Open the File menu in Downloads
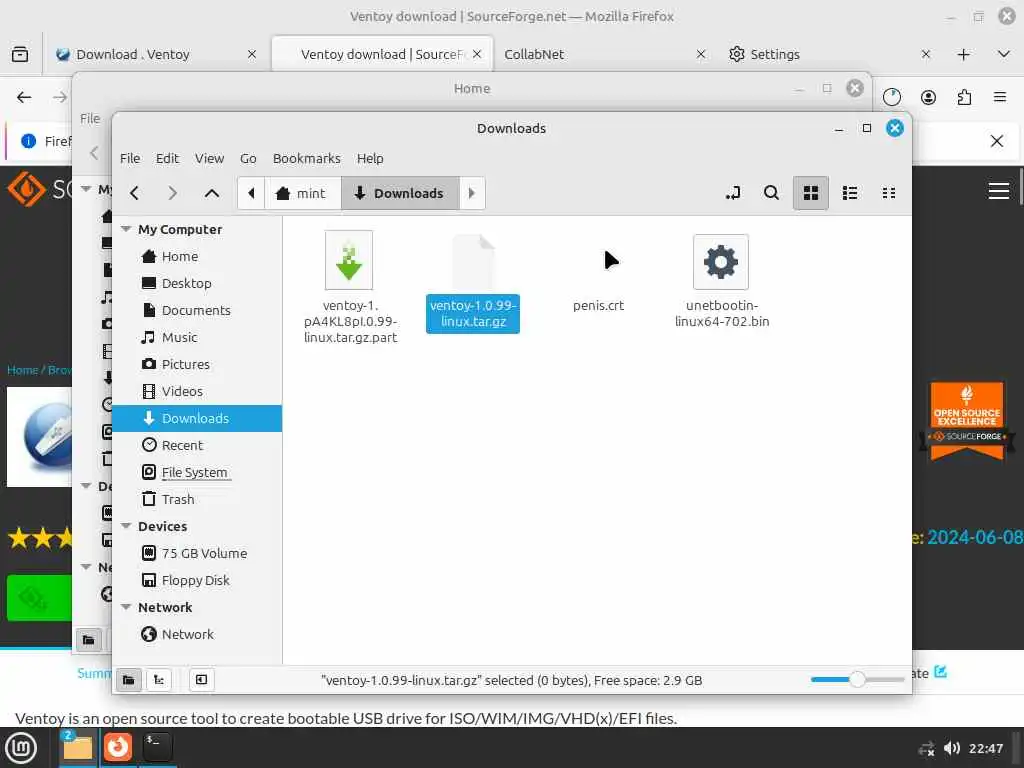The width and height of the screenshot is (1024, 768). 130,158
